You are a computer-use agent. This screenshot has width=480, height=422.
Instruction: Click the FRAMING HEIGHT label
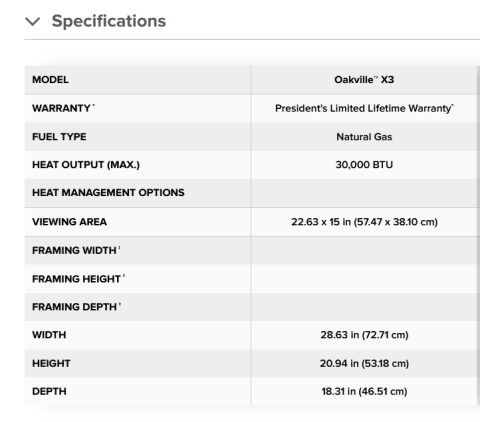click(x=78, y=279)
